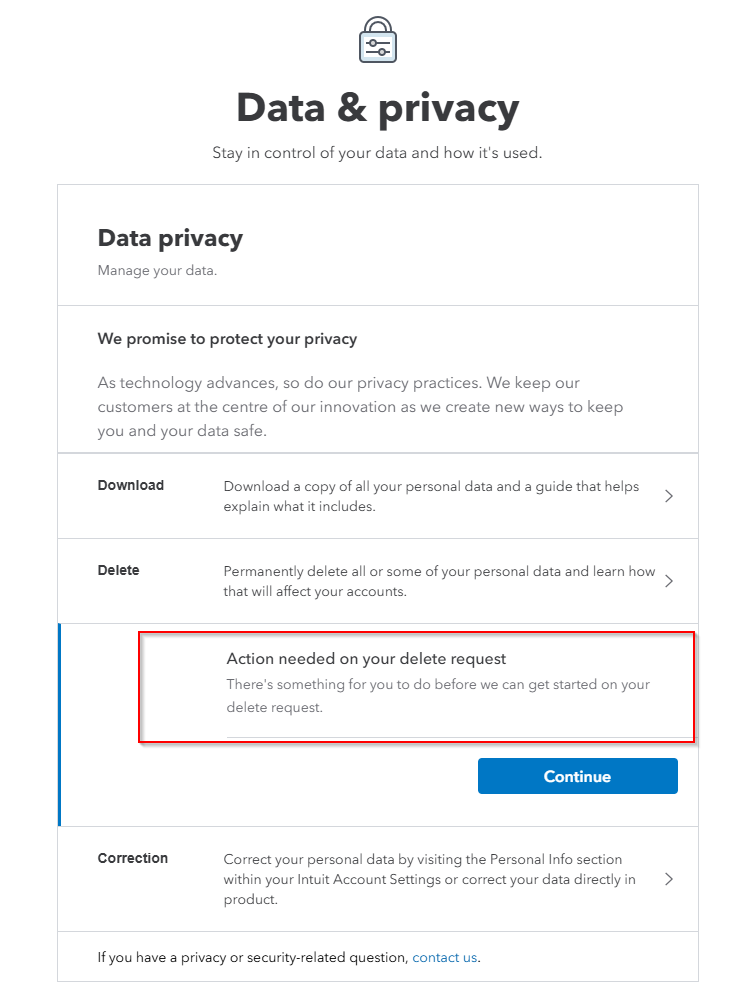751x989 pixels.
Task: Expand the Delete row chevron
Action: (x=669, y=581)
